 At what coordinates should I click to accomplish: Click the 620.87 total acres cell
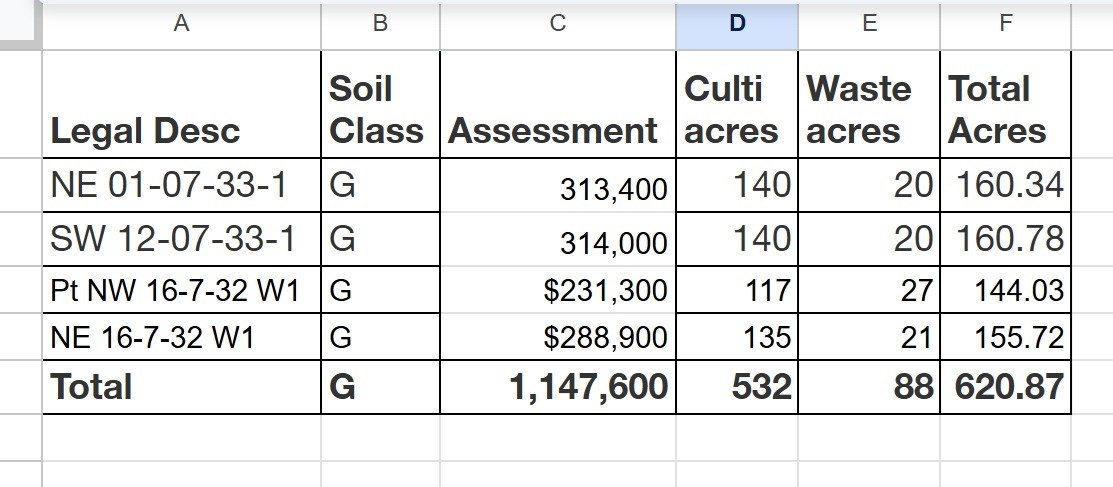(1005, 387)
